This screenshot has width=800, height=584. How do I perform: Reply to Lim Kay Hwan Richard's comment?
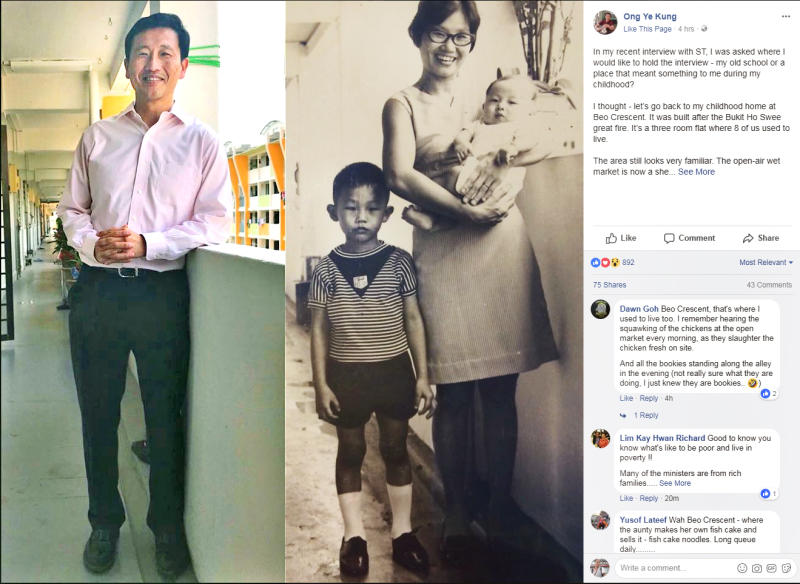648,498
